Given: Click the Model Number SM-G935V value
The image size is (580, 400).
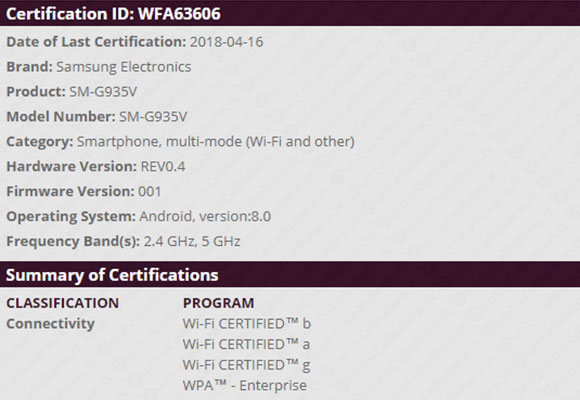Looking at the screenshot, I should tap(153, 117).
